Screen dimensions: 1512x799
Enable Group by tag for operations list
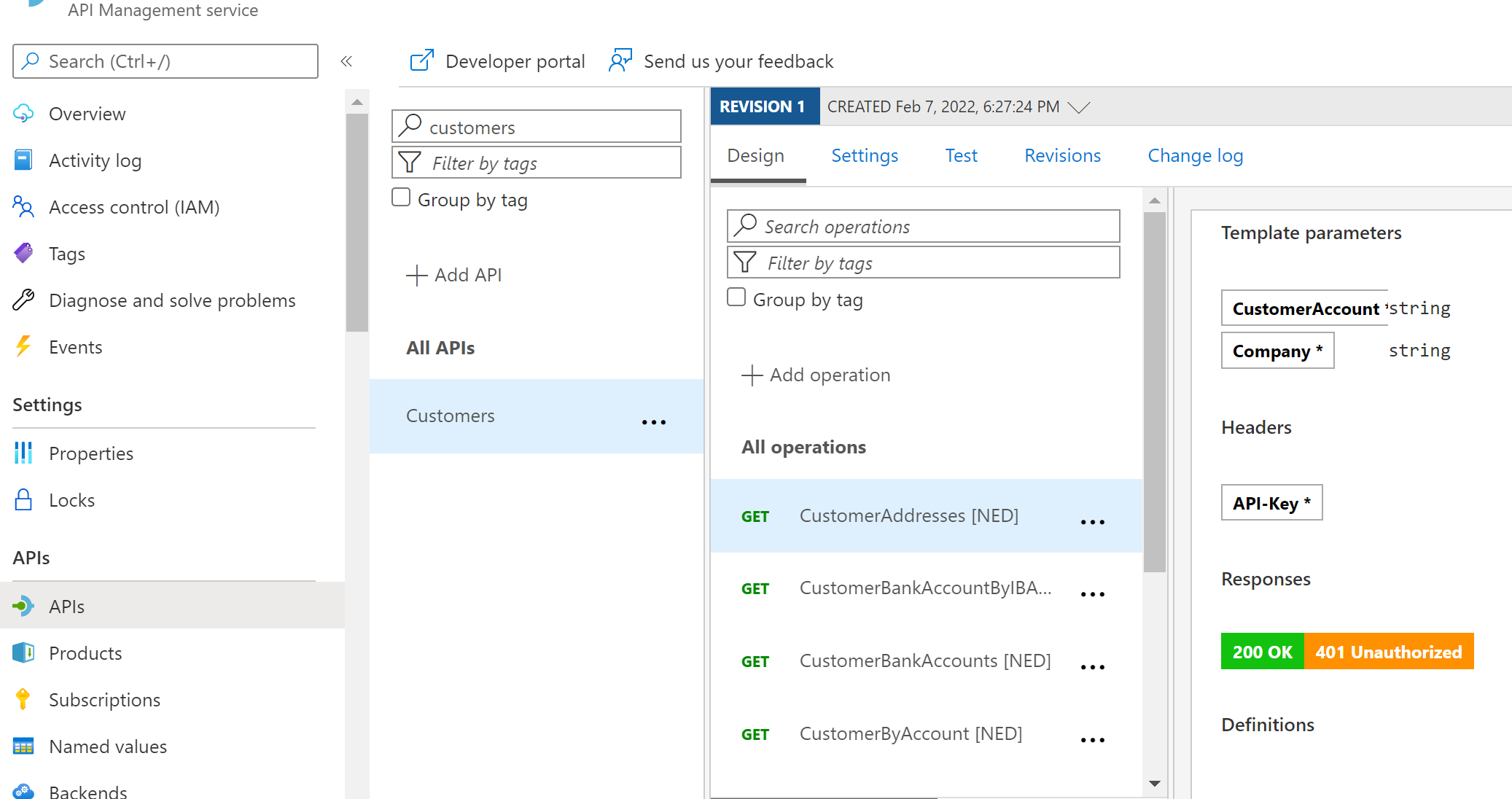coord(736,297)
